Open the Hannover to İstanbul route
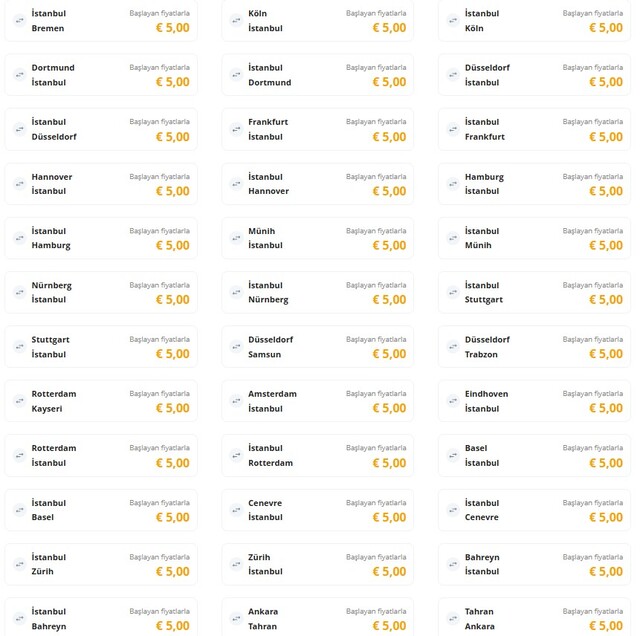This screenshot has height=636, width=640. pos(100,183)
